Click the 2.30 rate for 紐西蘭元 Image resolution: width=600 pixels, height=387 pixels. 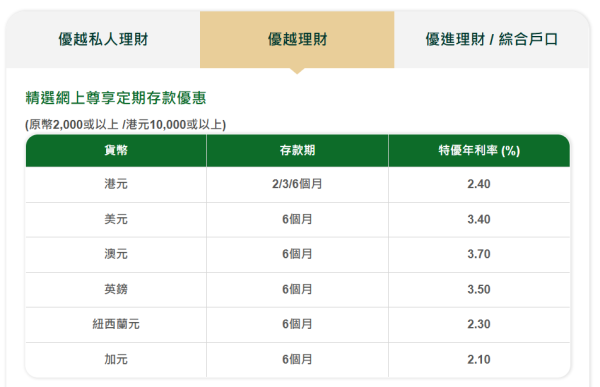point(479,324)
